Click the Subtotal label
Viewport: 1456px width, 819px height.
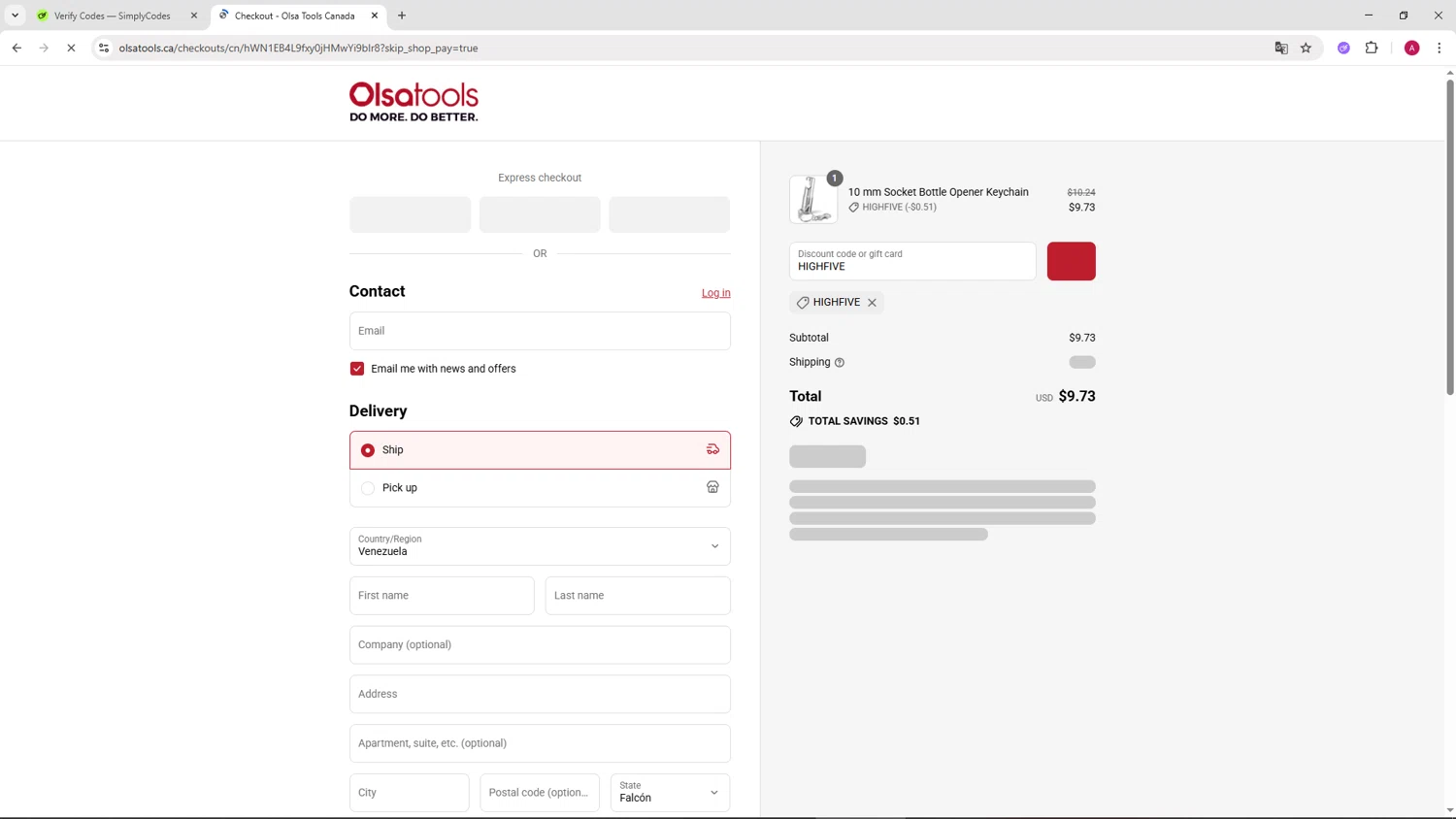(809, 338)
